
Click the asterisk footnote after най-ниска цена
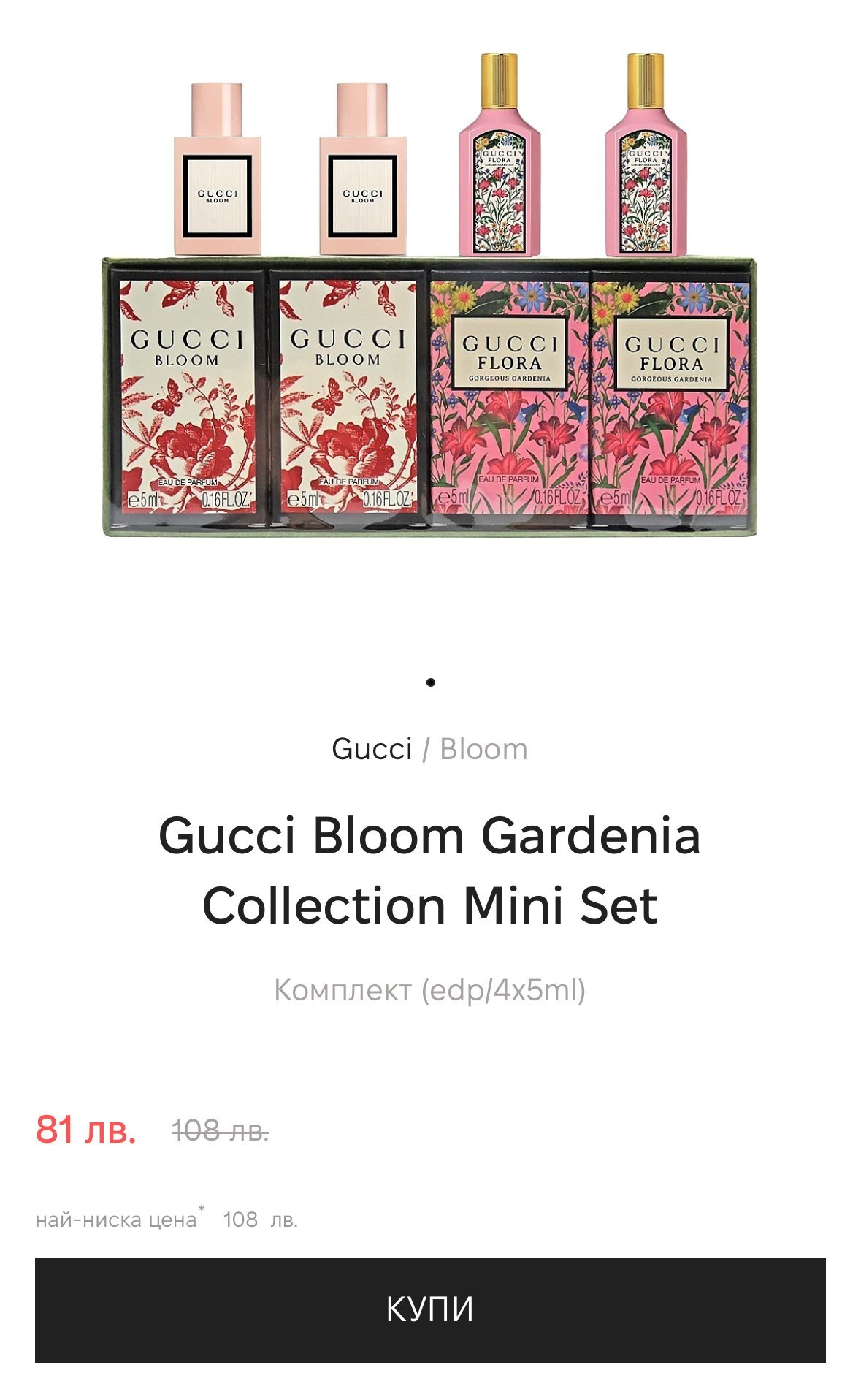[202, 1209]
